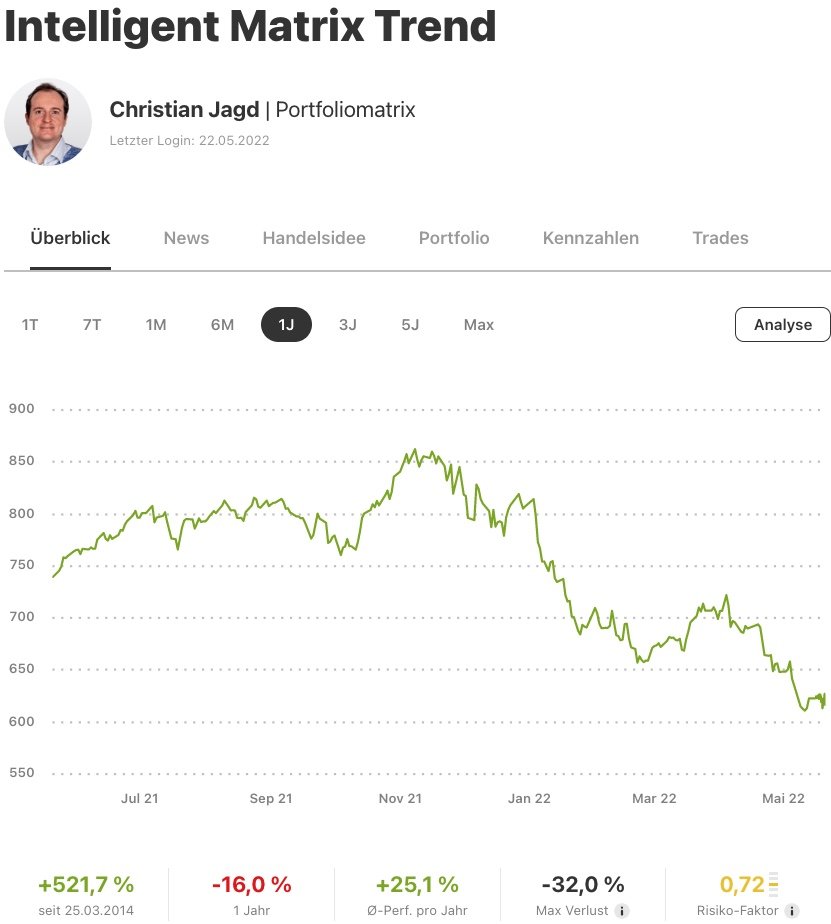Go to the Portfolio tab

(x=454, y=238)
